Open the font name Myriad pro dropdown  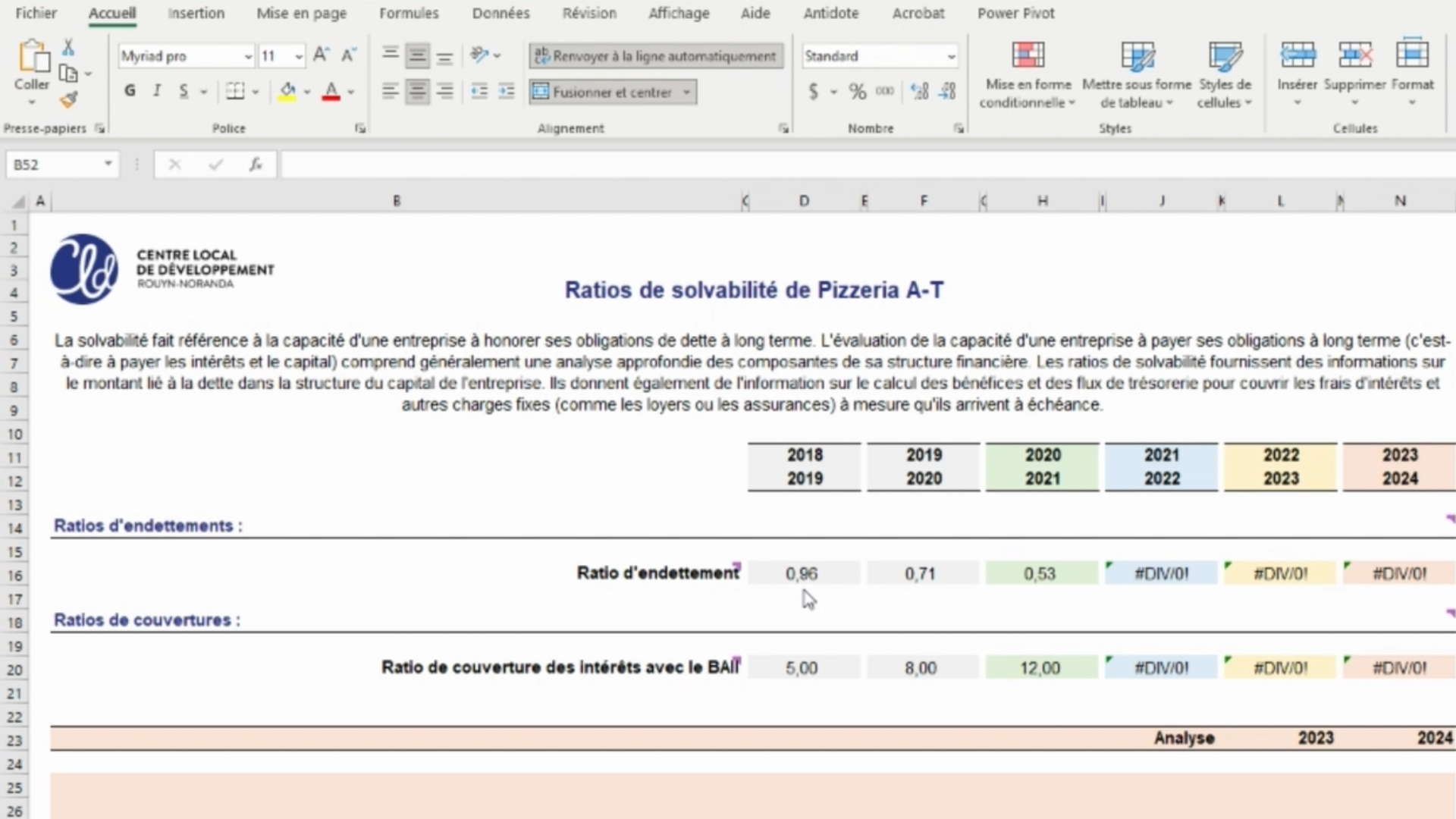[247, 56]
